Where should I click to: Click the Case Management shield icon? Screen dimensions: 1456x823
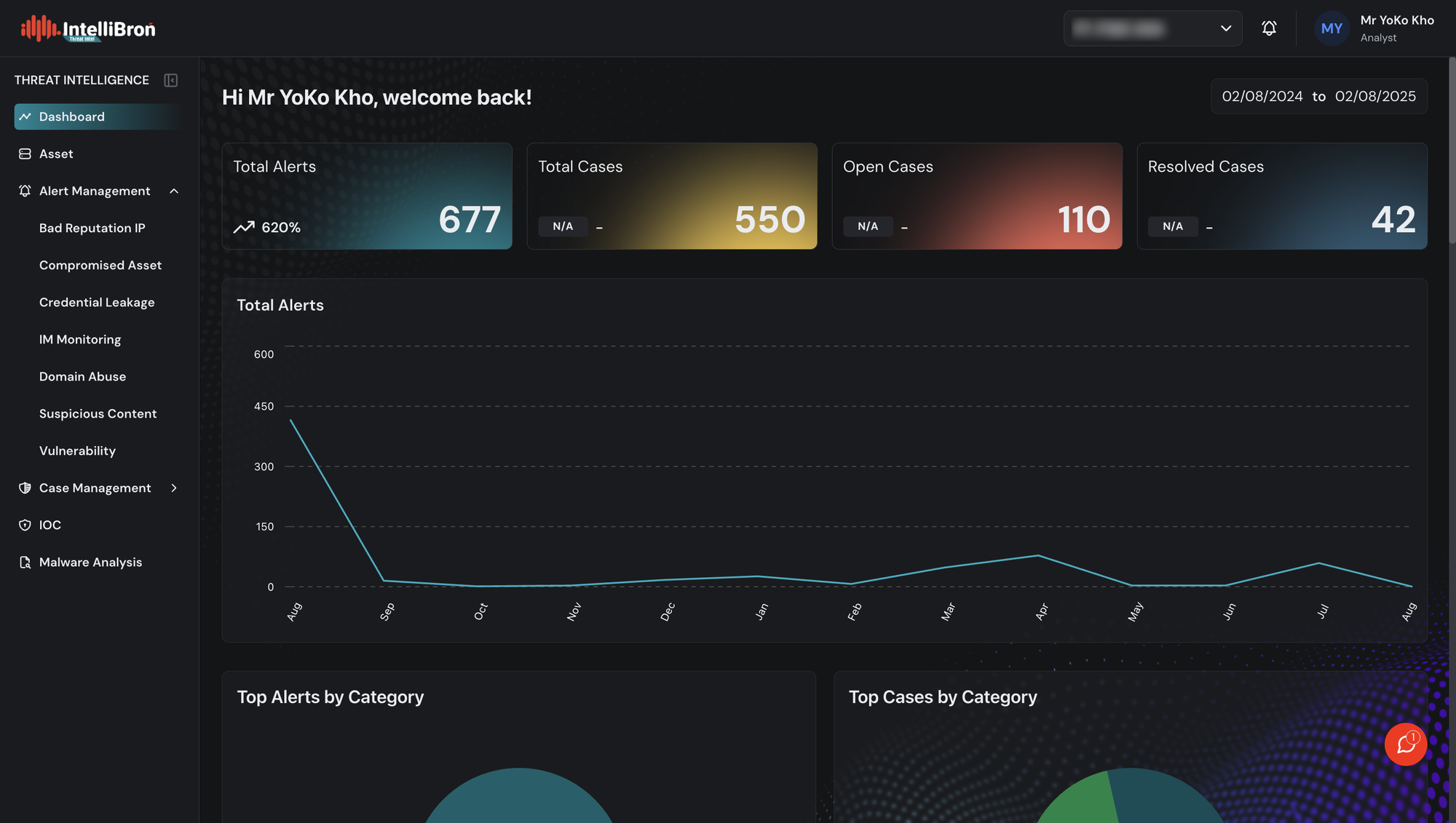[x=25, y=488]
